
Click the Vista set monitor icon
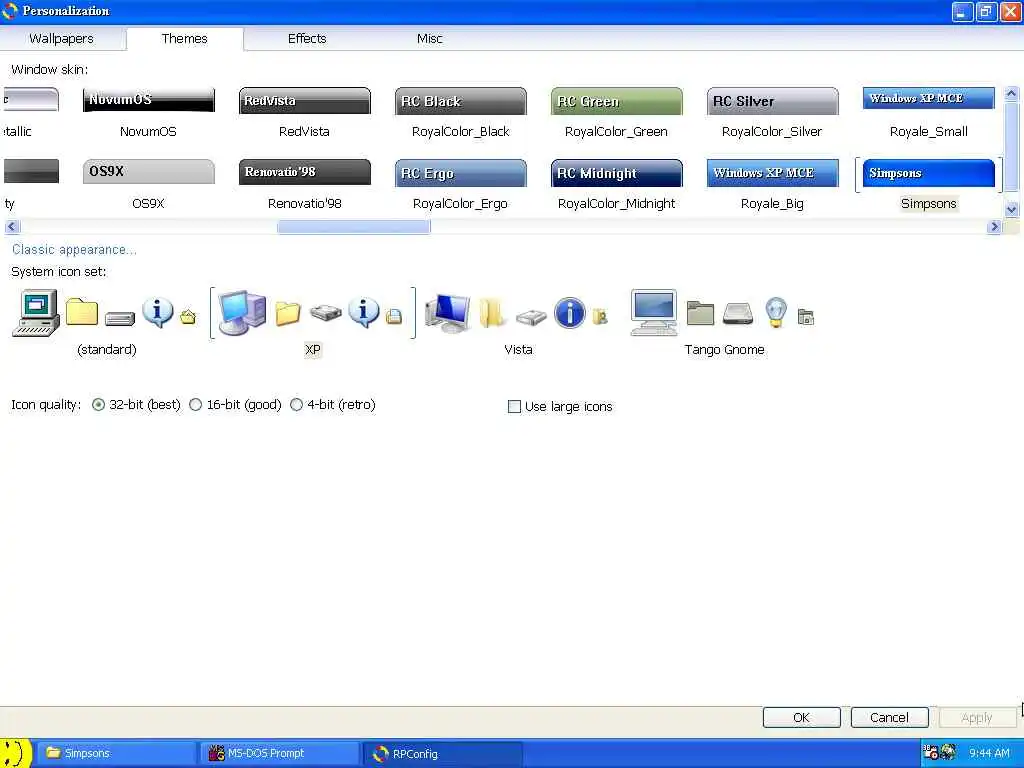pyautogui.click(x=447, y=313)
